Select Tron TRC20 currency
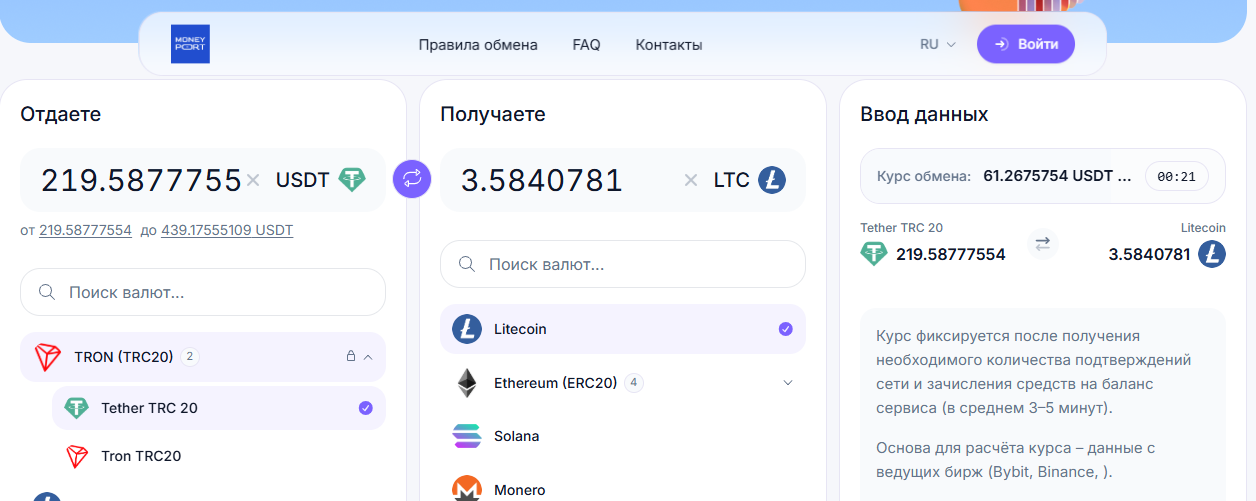This screenshot has width=1256, height=501. pyautogui.click(x=219, y=456)
